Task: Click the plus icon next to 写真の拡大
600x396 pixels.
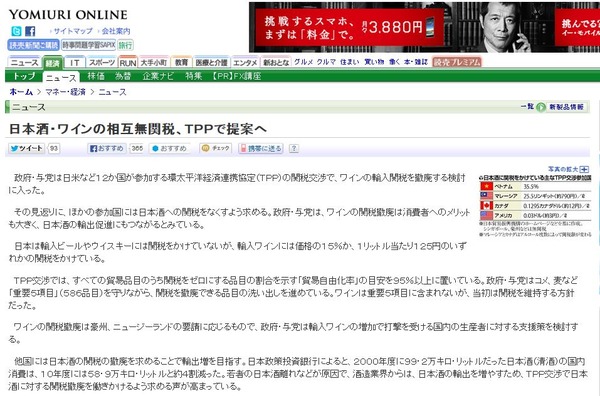Action: pos(584,169)
